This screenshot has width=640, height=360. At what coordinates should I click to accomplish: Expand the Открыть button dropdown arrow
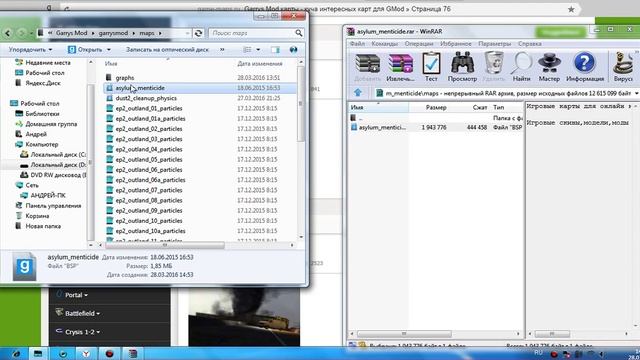coord(109,50)
